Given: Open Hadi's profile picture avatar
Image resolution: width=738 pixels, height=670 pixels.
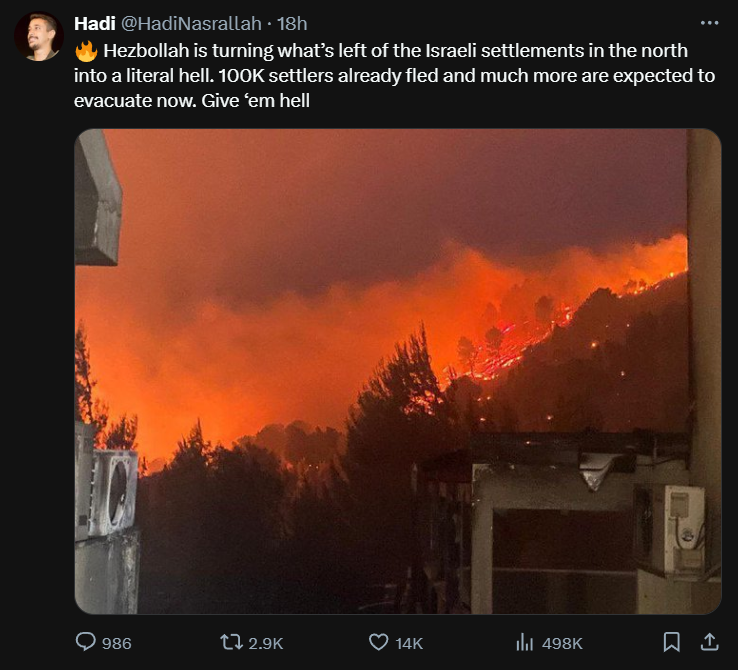Looking at the screenshot, I should click(x=38, y=37).
